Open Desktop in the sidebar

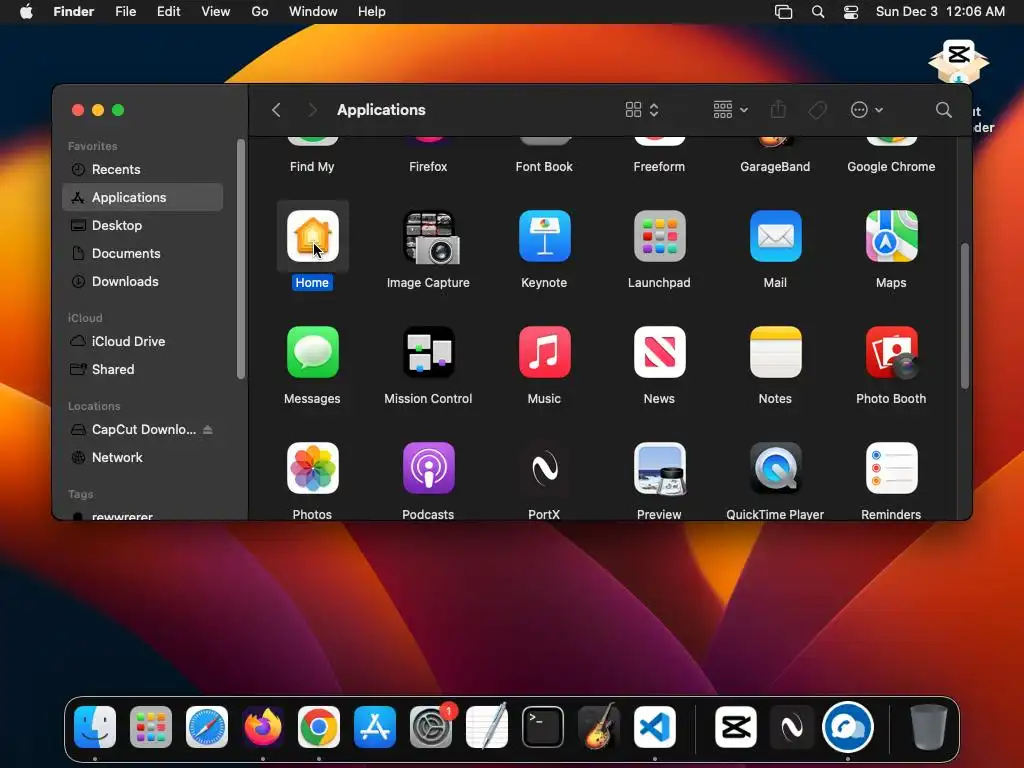pos(142,225)
